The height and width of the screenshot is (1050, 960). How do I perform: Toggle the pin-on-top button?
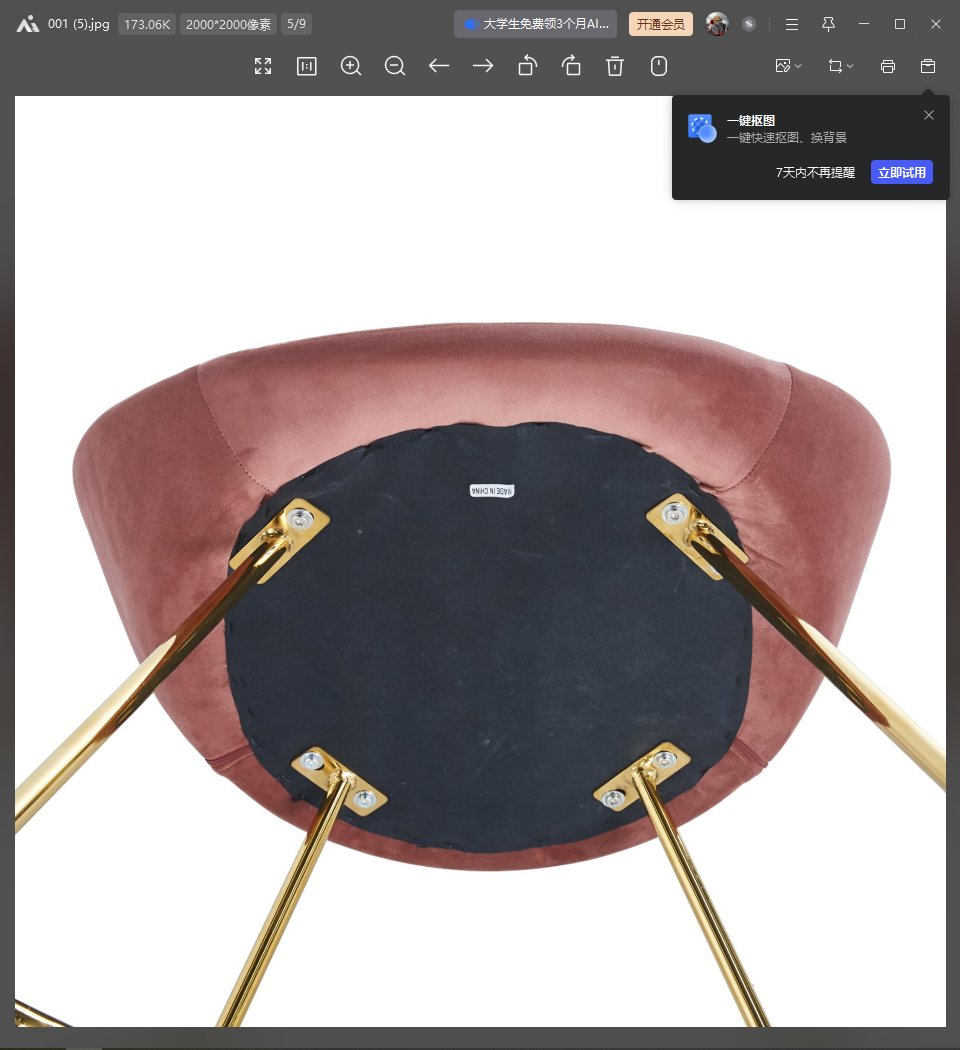827,24
